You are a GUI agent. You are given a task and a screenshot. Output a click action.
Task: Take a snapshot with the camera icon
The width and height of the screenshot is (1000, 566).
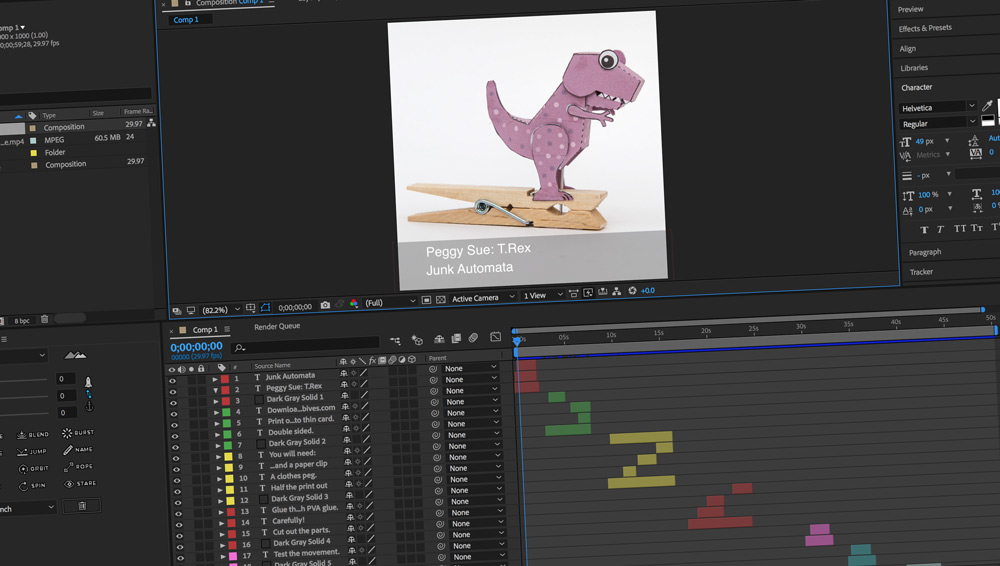[x=325, y=305]
